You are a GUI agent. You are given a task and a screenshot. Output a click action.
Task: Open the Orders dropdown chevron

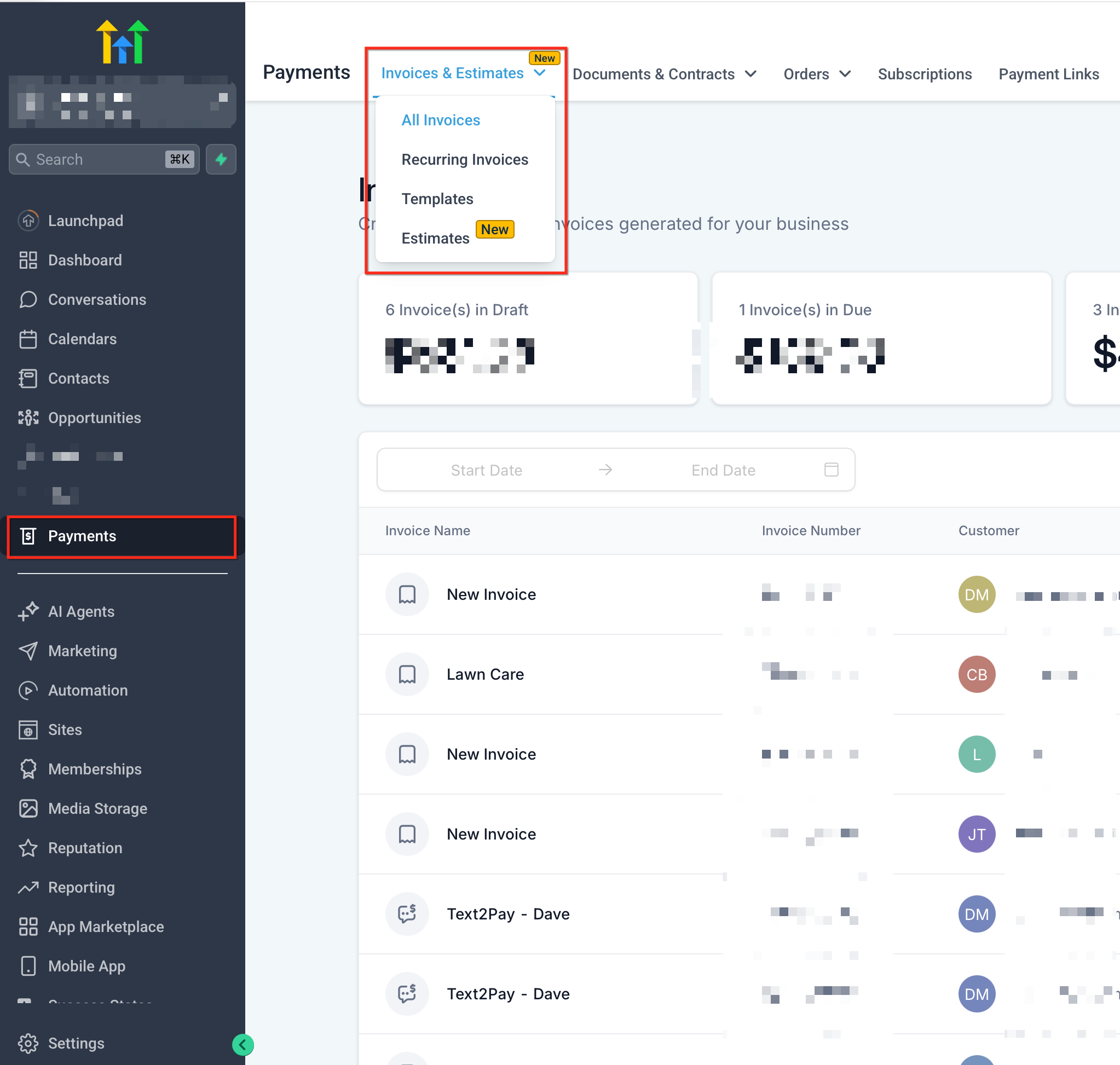(x=845, y=74)
